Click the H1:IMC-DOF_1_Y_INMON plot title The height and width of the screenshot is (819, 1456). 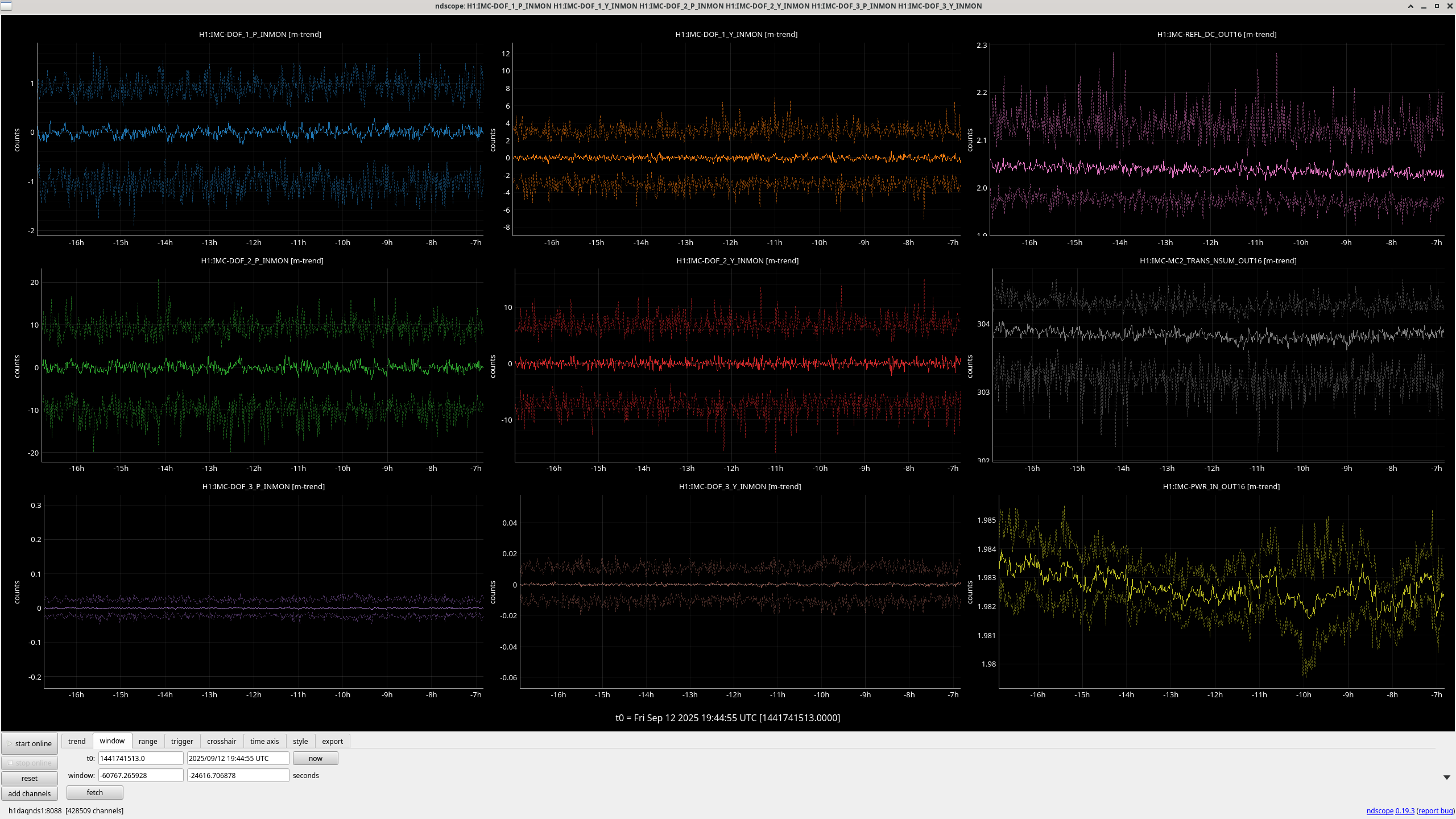point(737,35)
